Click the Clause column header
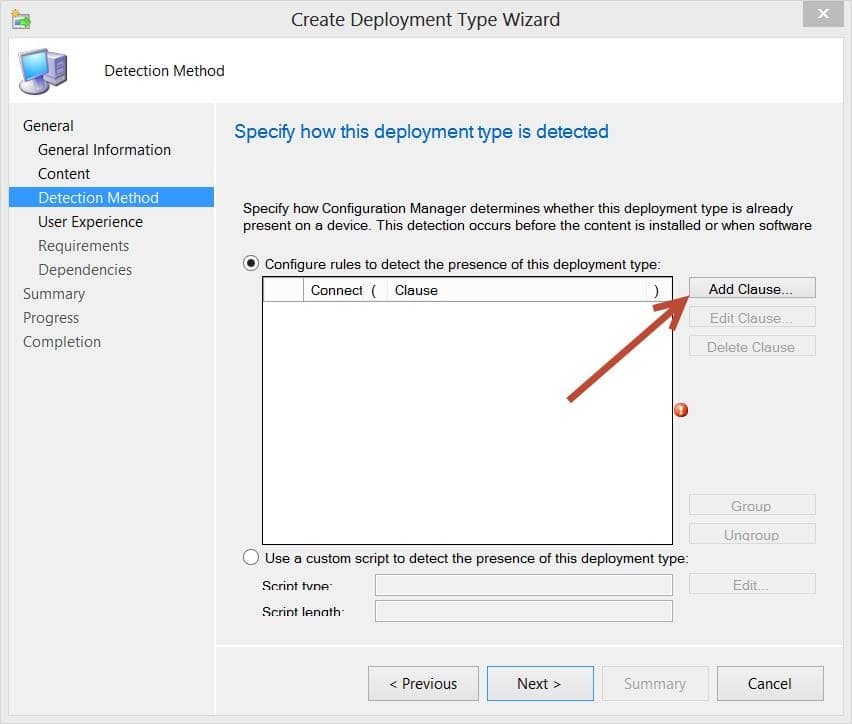This screenshot has width=852, height=724. pos(415,290)
